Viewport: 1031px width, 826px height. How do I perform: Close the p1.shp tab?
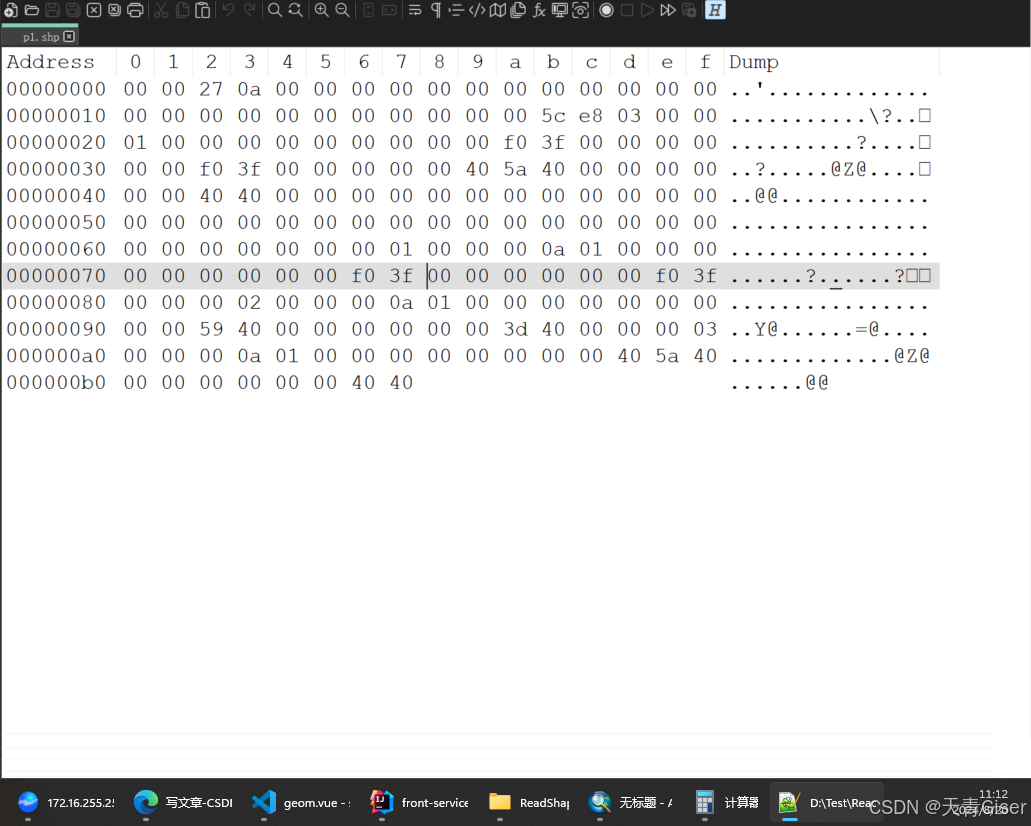(69, 37)
